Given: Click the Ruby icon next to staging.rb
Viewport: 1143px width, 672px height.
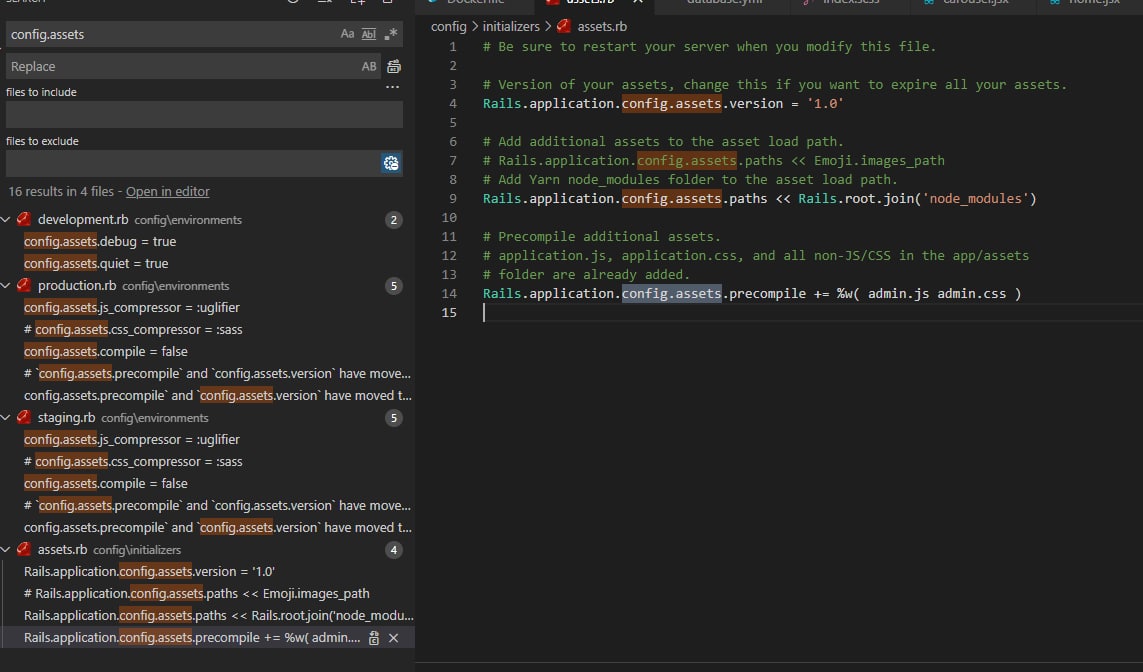Looking at the screenshot, I should pos(23,417).
